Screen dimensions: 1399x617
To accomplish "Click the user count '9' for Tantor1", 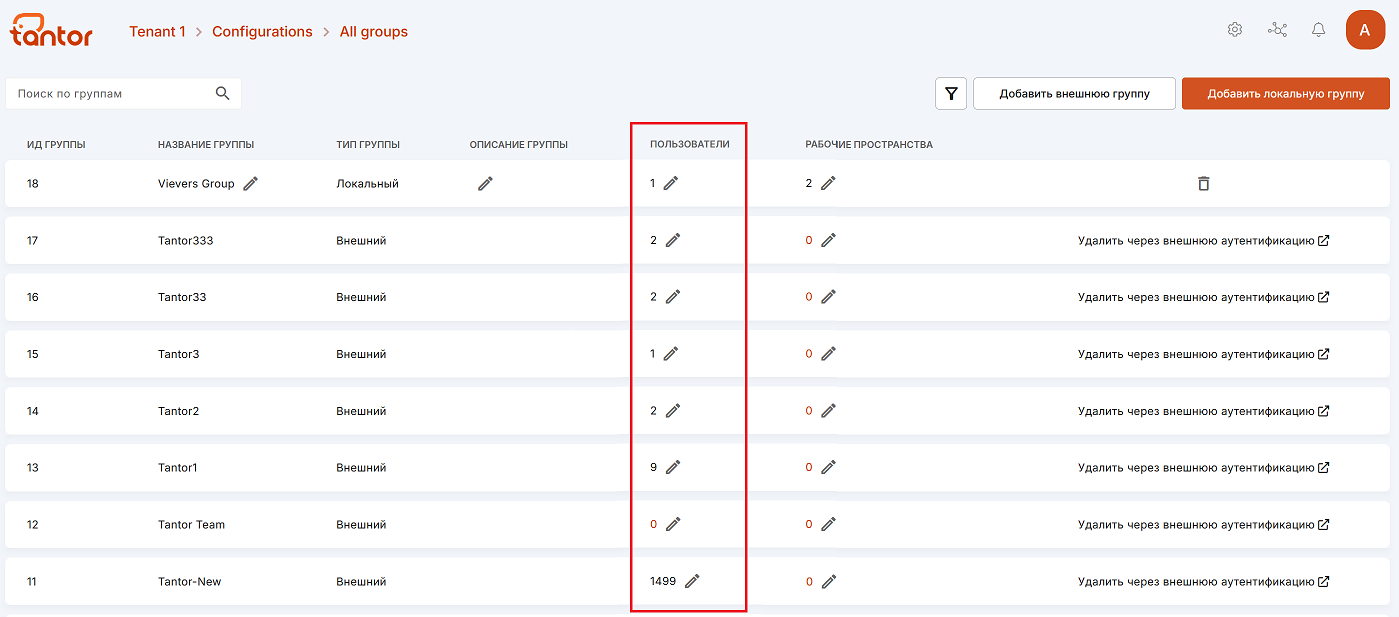I will point(653,467).
